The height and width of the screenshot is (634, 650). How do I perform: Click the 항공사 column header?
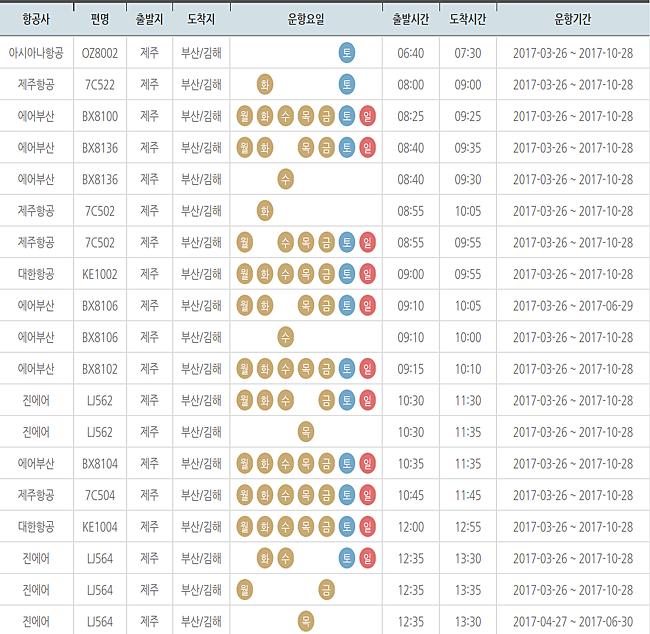click(36, 19)
